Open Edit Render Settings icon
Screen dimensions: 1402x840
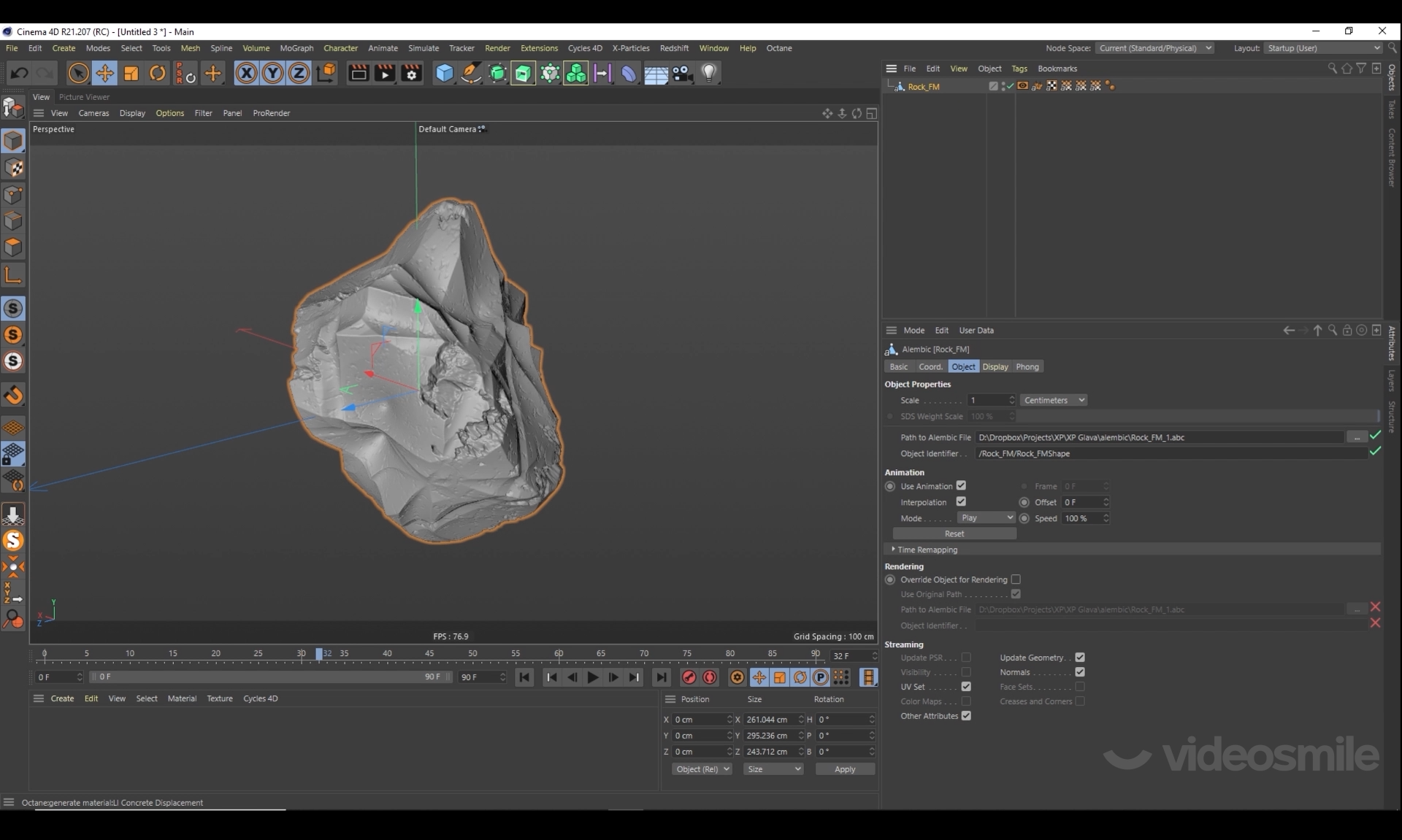(x=411, y=73)
